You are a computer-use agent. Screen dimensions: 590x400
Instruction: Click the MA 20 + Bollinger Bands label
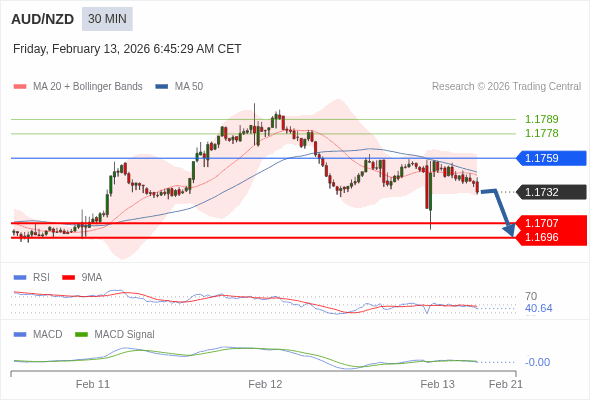88,87
